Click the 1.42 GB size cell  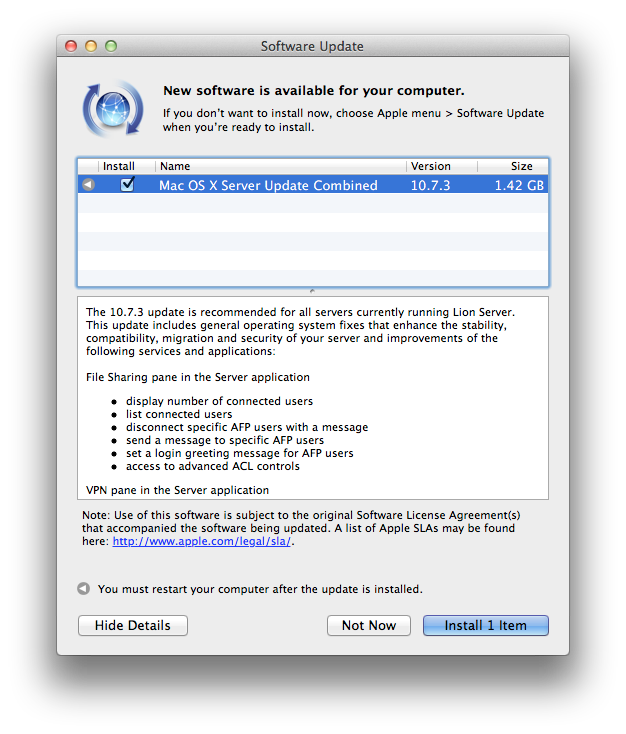(x=519, y=185)
